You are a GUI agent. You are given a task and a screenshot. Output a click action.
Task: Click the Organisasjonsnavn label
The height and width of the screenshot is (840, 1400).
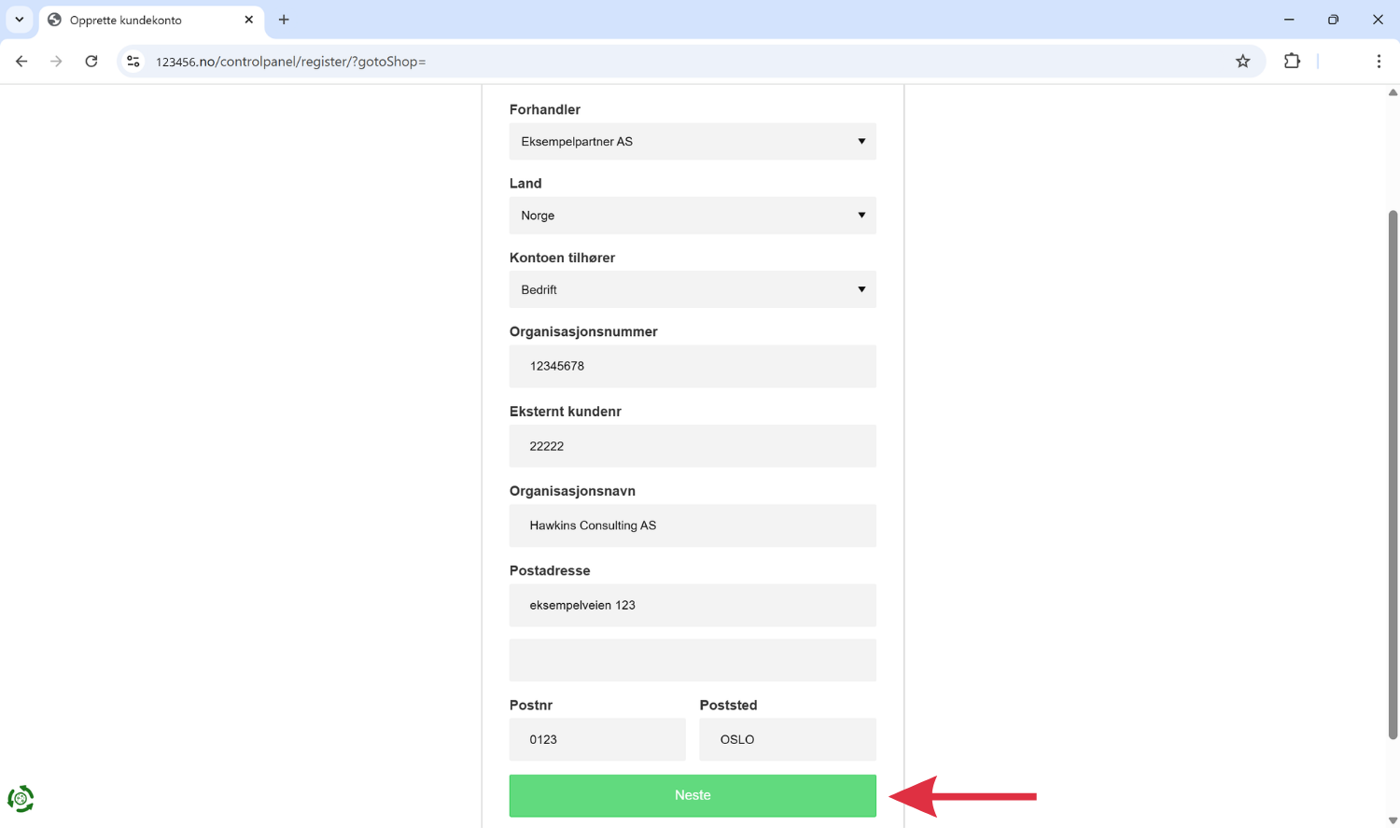[572, 491]
